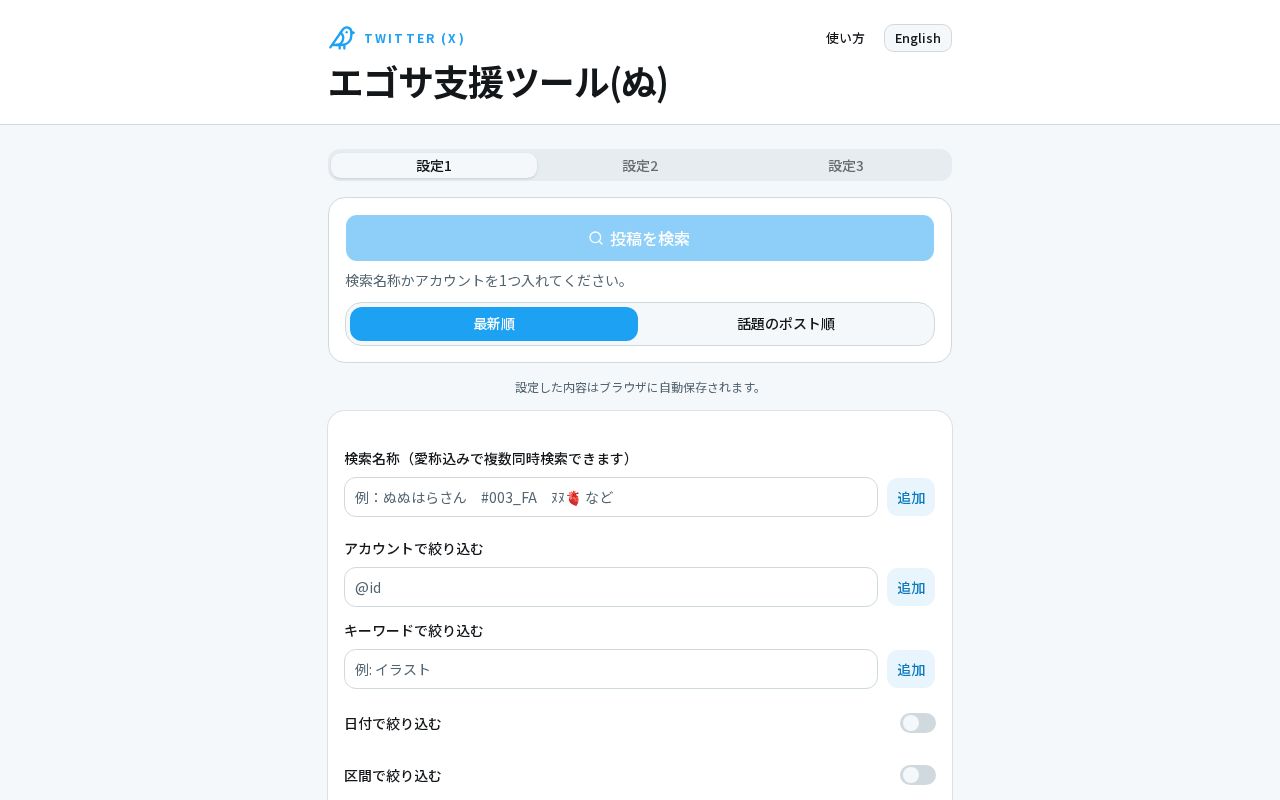Open the 設定3 tab
The height and width of the screenshot is (800, 1280).
(x=846, y=165)
